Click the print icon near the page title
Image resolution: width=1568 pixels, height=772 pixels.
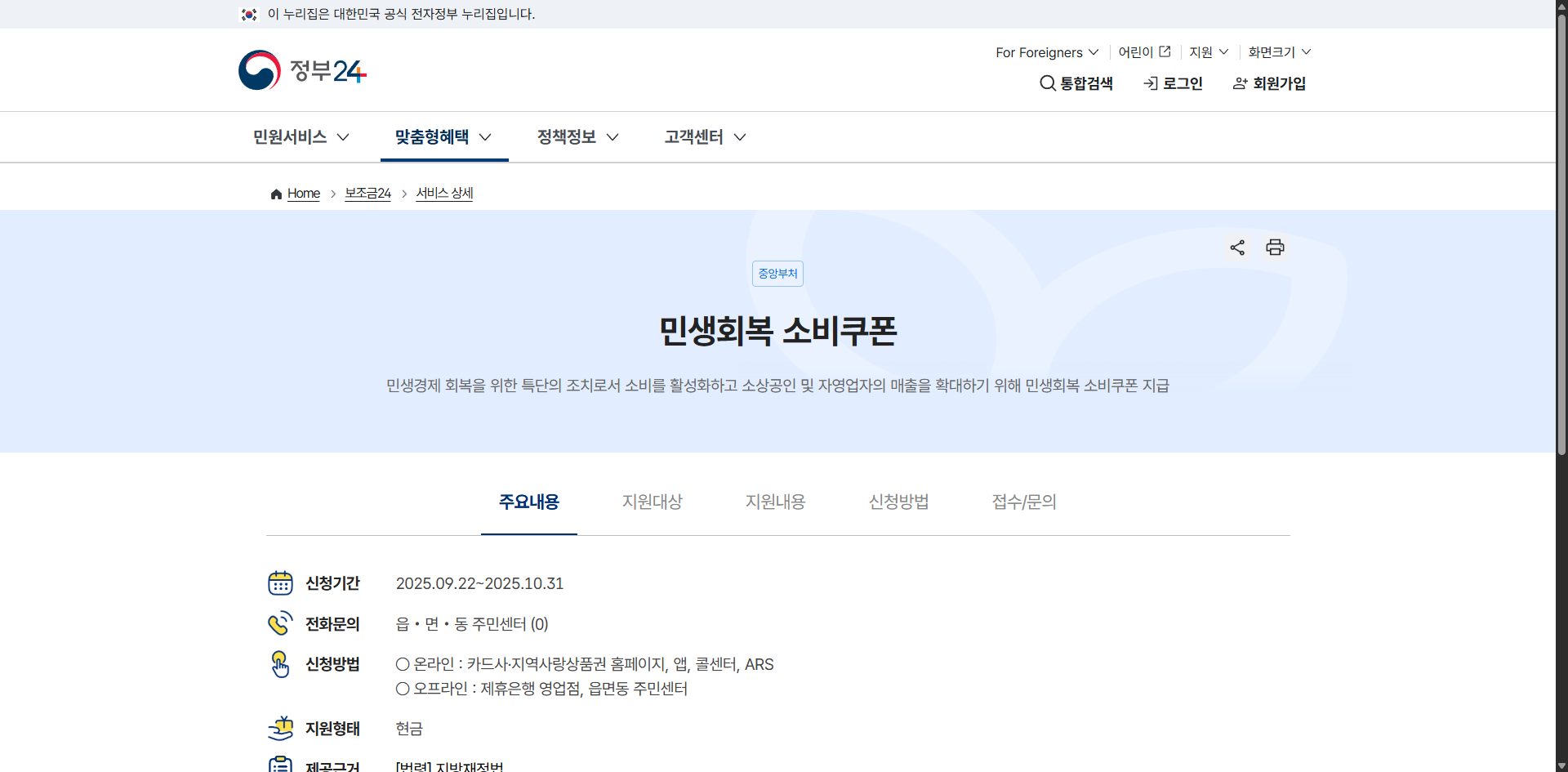click(1275, 248)
